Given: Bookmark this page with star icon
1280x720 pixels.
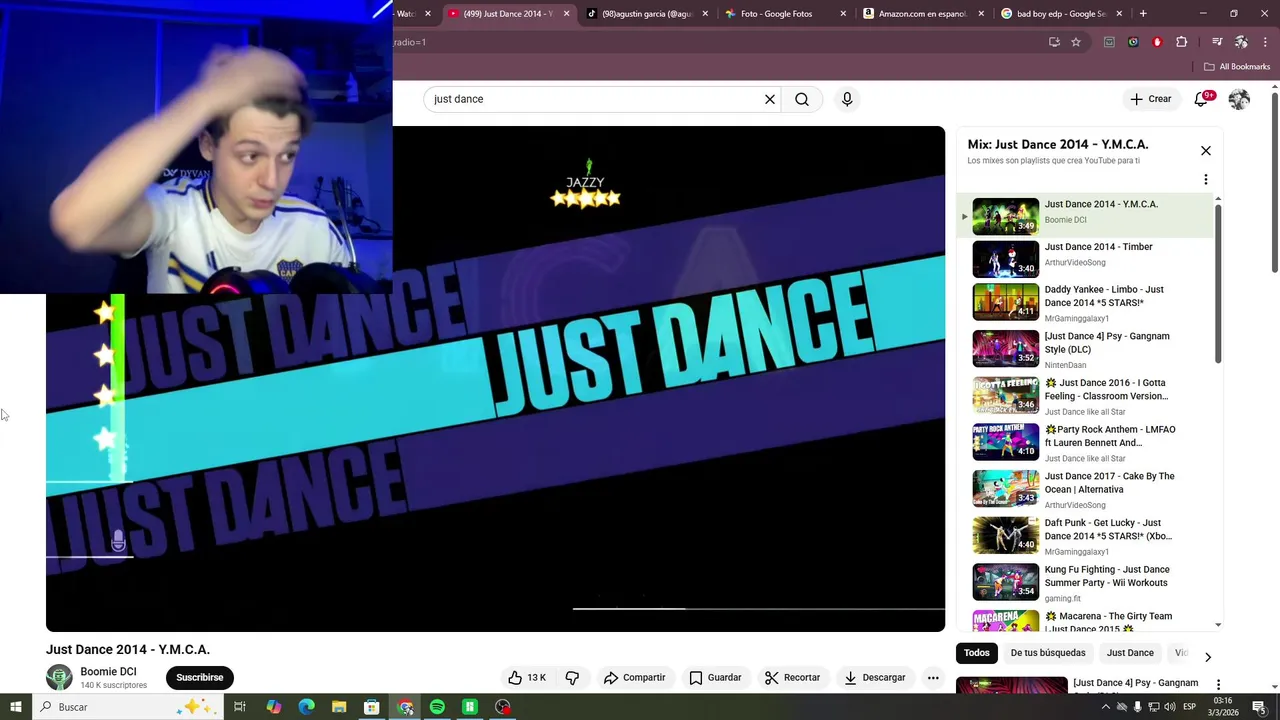Looking at the screenshot, I should (x=1076, y=42).
